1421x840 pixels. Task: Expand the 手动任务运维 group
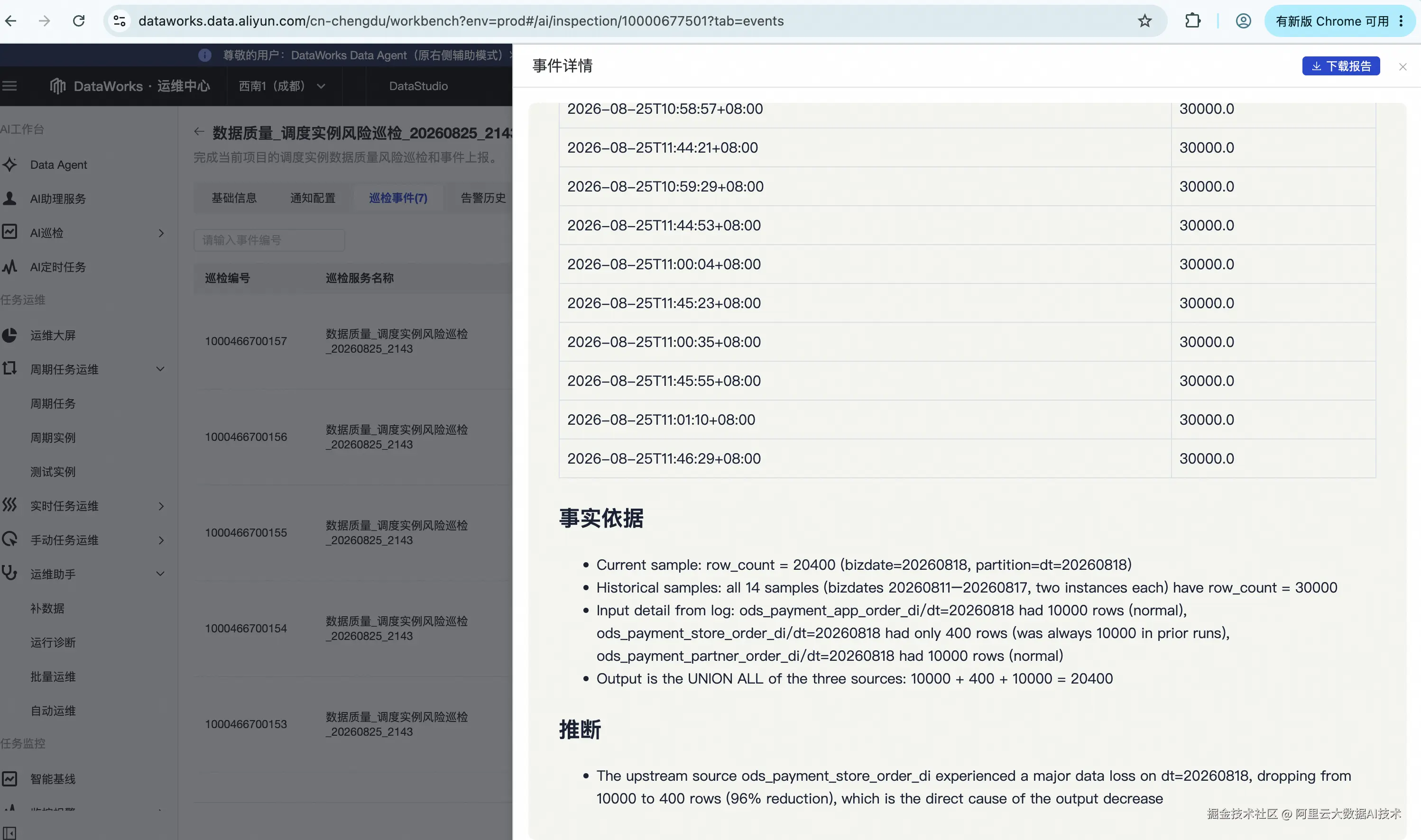[161, 540]
